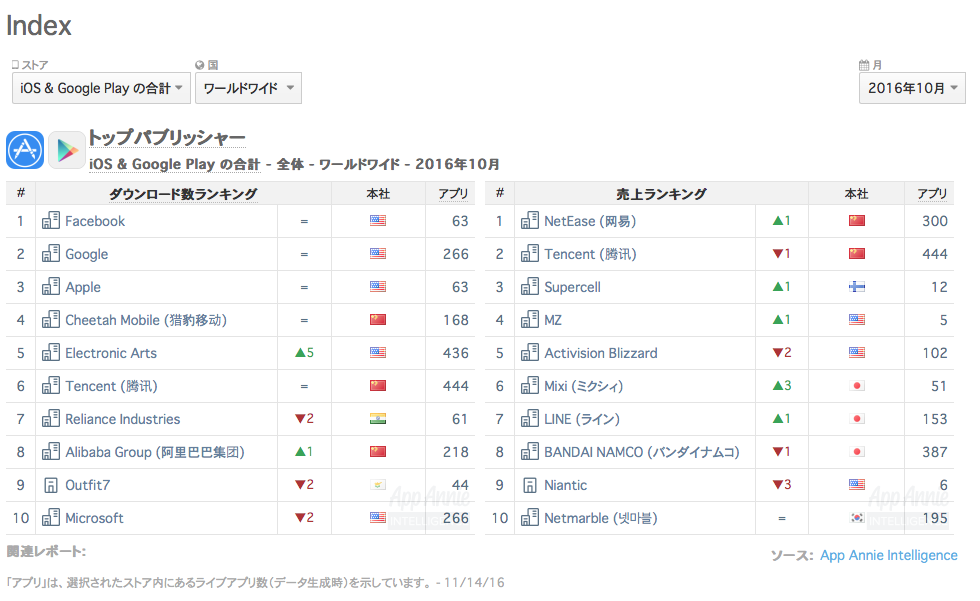980x601 pixels.
Task: Click the down 3 rank change for Niantic
Action: pyautogui.click(x=782, y=485)
